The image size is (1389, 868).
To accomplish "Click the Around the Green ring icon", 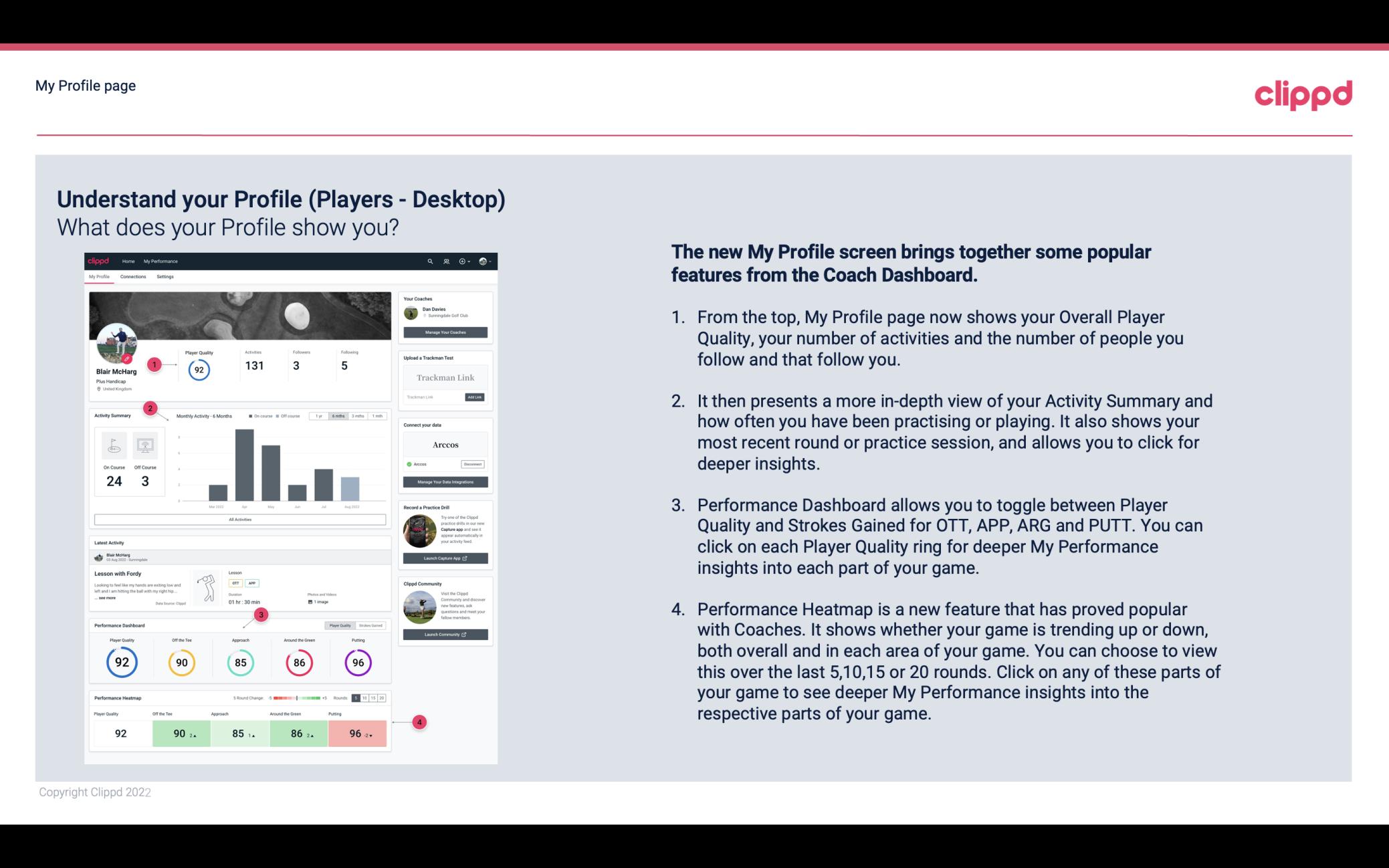I will point(298,662).
